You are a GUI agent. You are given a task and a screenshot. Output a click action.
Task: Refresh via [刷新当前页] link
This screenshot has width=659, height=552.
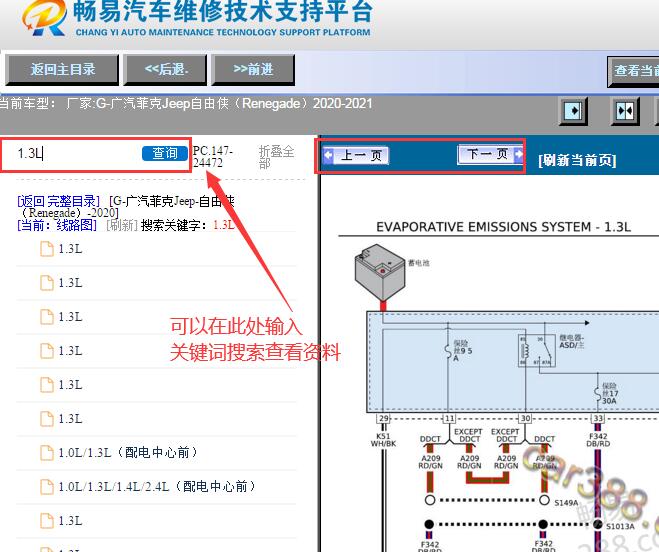pyautogui.click(x=577, y=160)
